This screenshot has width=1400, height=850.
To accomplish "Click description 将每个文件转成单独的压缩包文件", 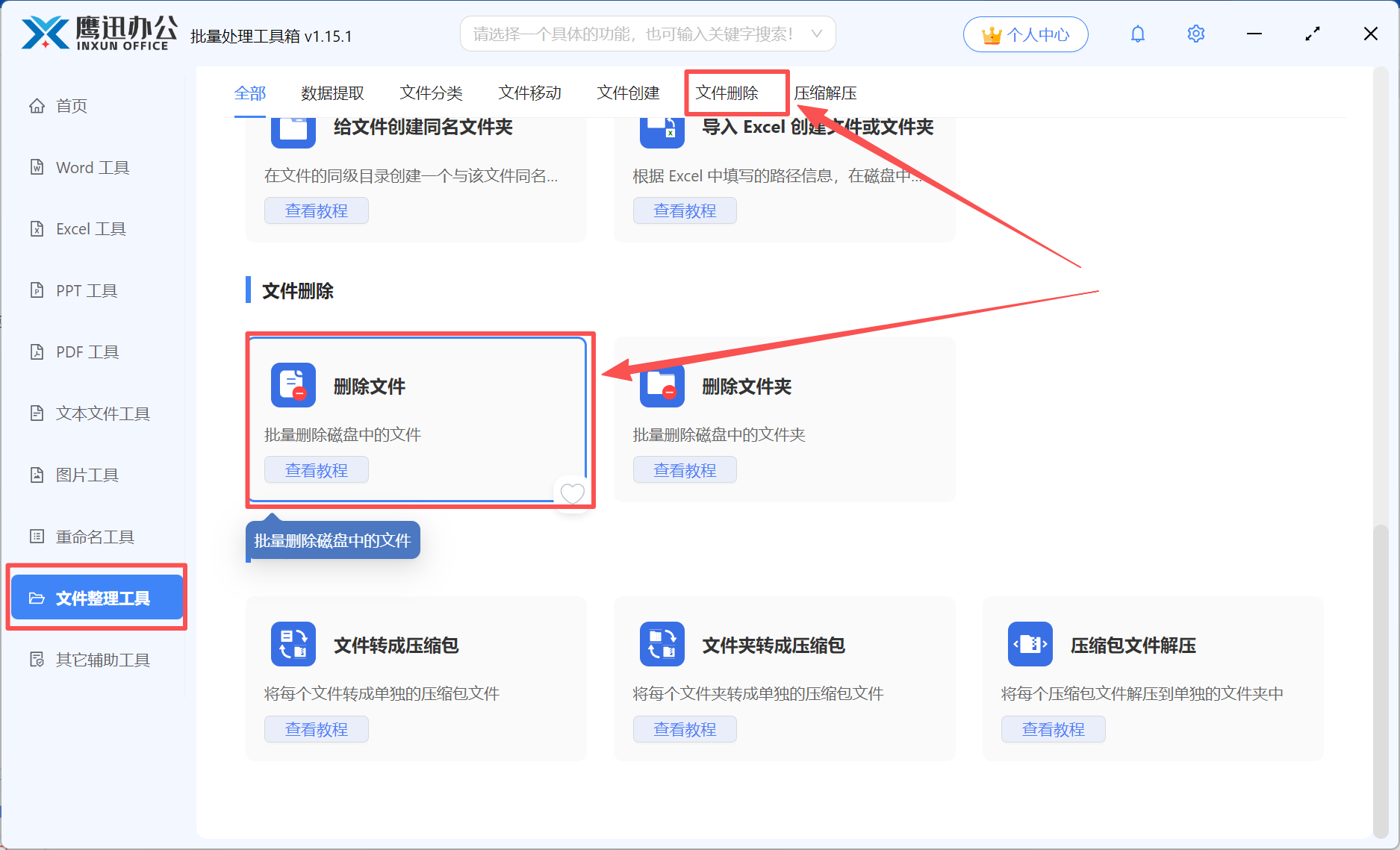I will click(382, 693).
